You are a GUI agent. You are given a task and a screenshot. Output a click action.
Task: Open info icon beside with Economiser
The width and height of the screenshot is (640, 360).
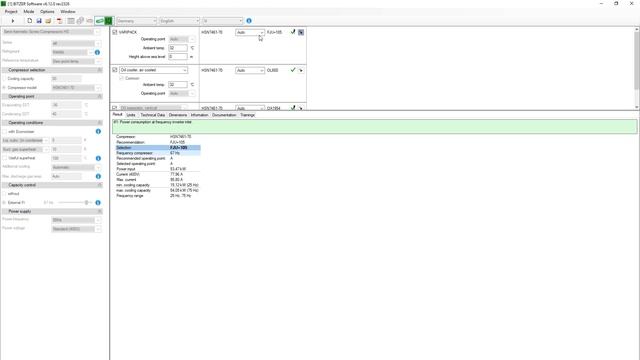pos(98,131)
